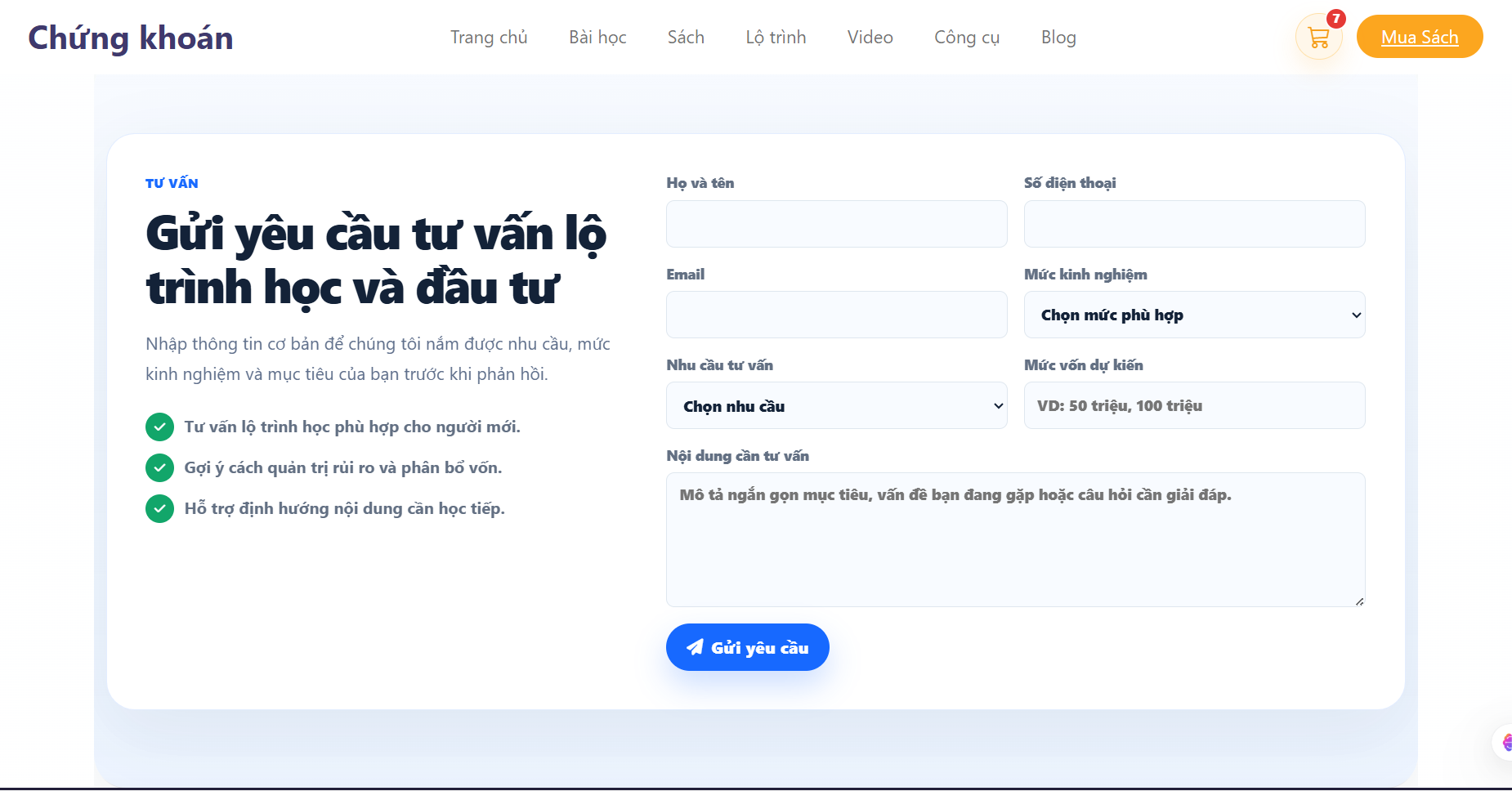Screen dimensions: 1512x791
Task: Click text 'Tư vấn lộ trình học phù hợp cho người mới.'
Action: click(x=352, y=427)
